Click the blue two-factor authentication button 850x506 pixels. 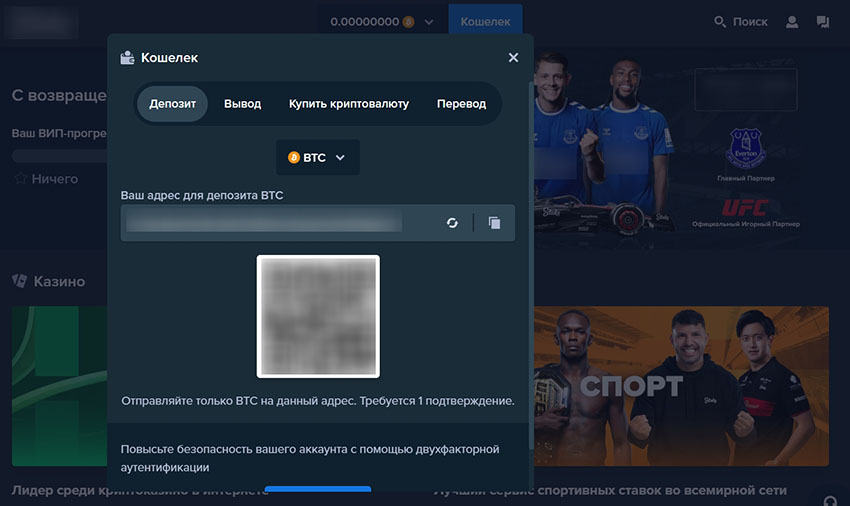pyautogui.click(x=318, y=489)
